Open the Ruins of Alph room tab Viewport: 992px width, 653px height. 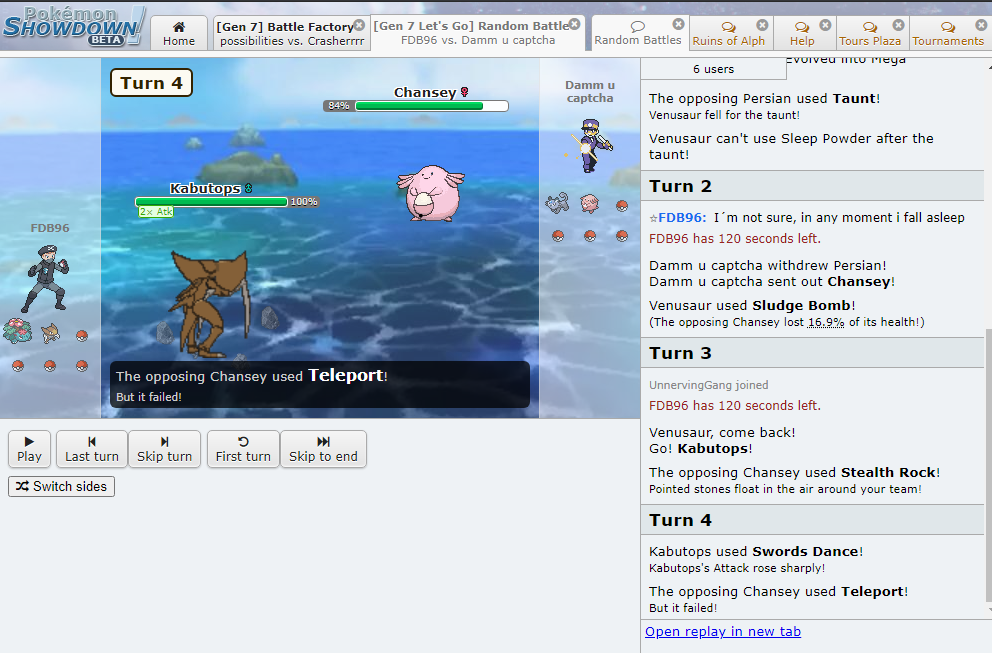click(x=729, y=34)
